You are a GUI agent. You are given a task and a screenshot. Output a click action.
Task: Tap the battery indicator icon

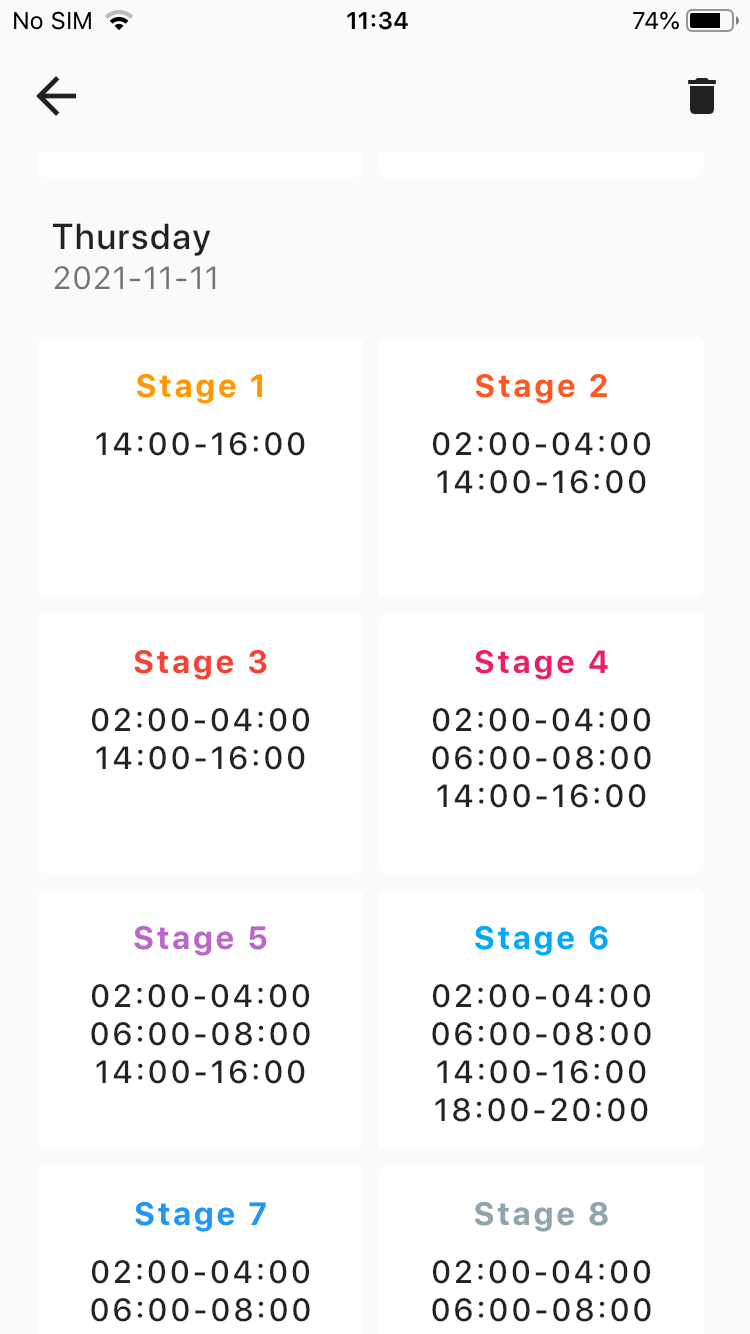pos(711,21)
